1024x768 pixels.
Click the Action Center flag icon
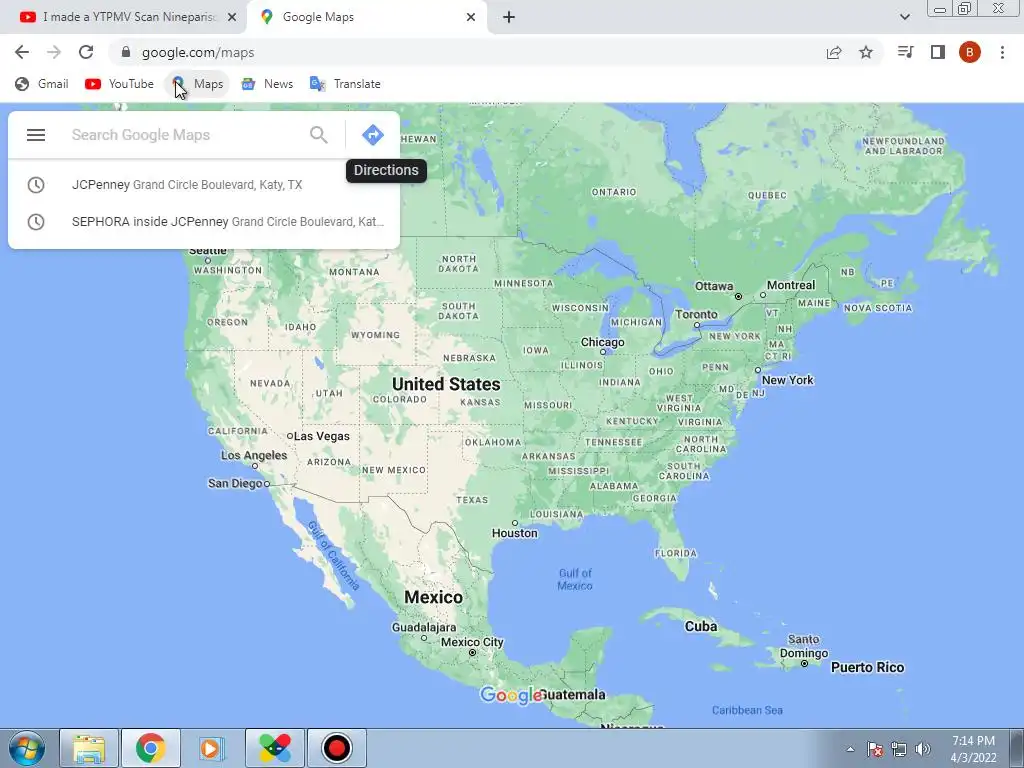tap(875, 749)
